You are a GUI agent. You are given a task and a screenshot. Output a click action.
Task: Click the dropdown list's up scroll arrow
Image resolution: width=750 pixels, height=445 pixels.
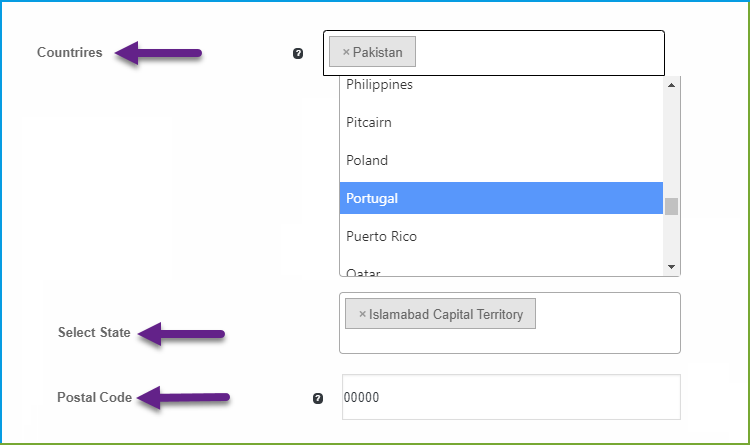[671, 85]
